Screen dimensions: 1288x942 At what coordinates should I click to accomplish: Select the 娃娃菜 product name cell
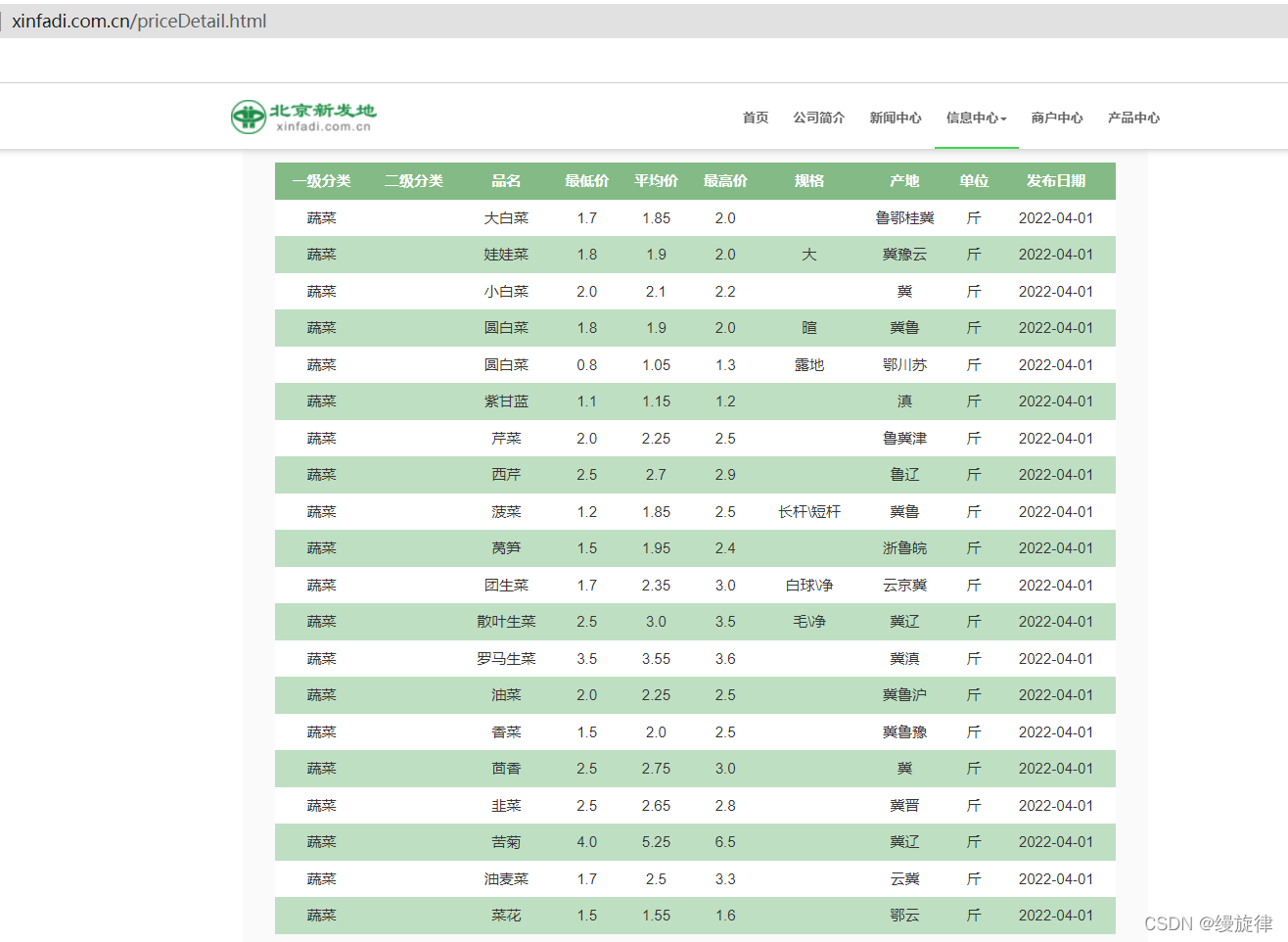pyautogui.click(x=506, y=255)
